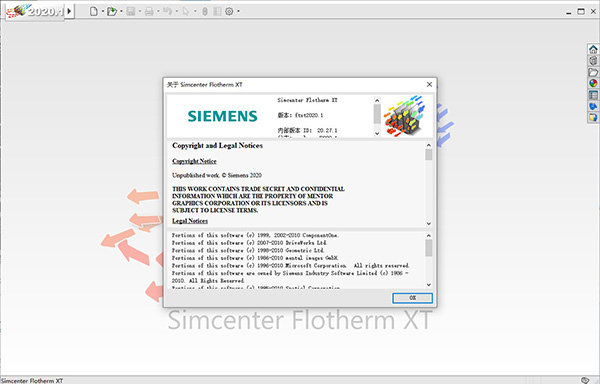Click scroll up arrow of the version info box
The image size is (600, 384).
coord(377,100)
